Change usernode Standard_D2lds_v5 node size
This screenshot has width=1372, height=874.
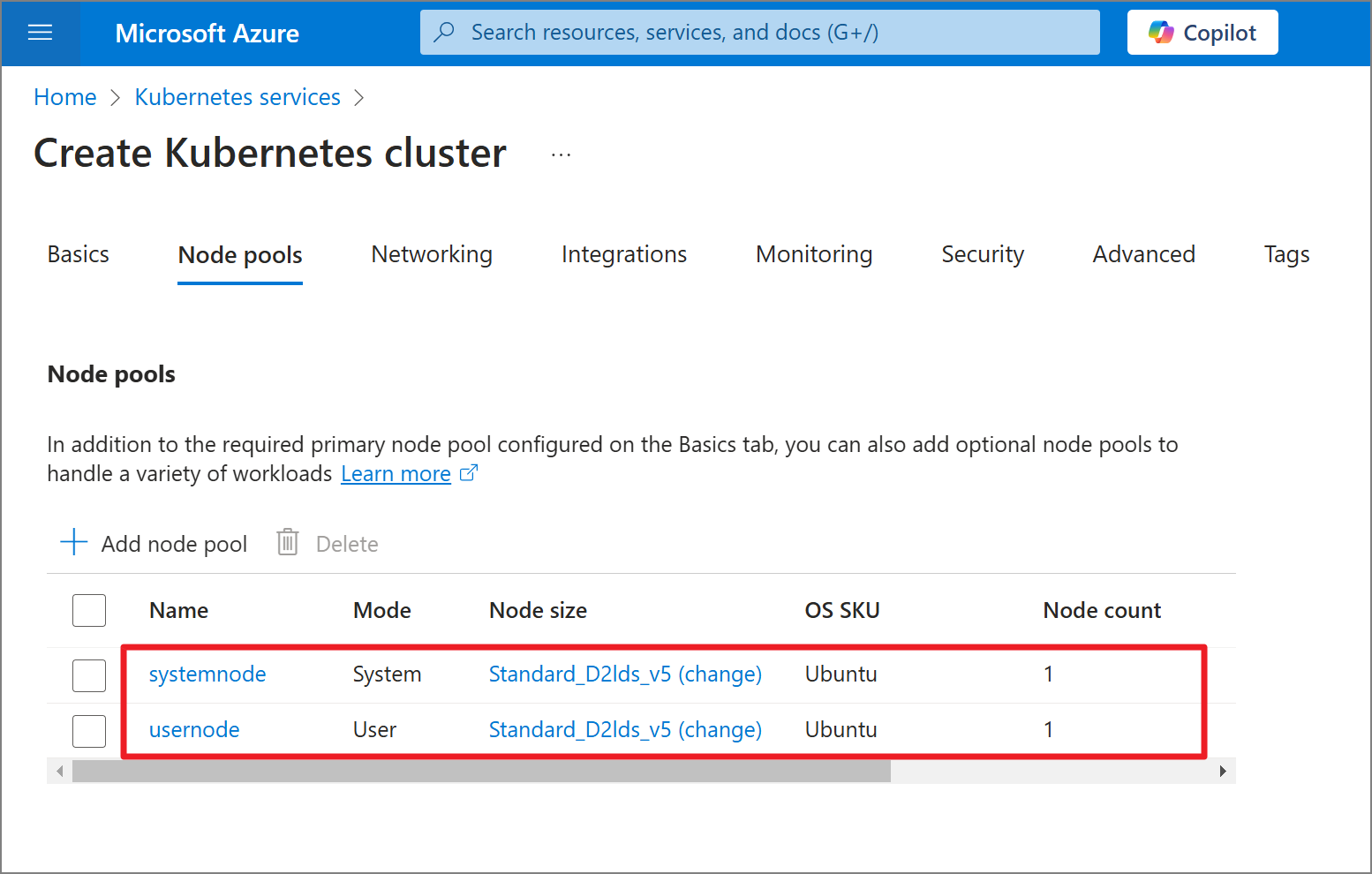625,730
